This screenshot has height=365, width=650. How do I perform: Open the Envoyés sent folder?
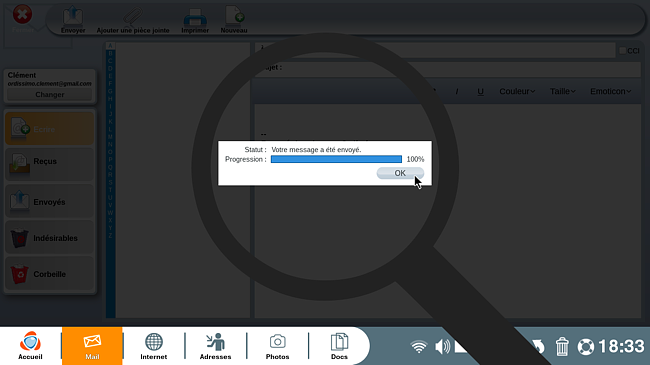click(x=49, y=201)
